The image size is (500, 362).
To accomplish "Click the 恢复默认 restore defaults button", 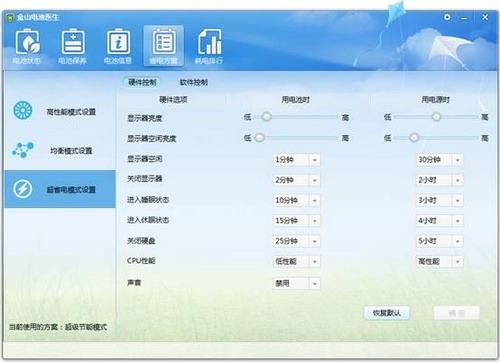I will click(x=387, y=313).
